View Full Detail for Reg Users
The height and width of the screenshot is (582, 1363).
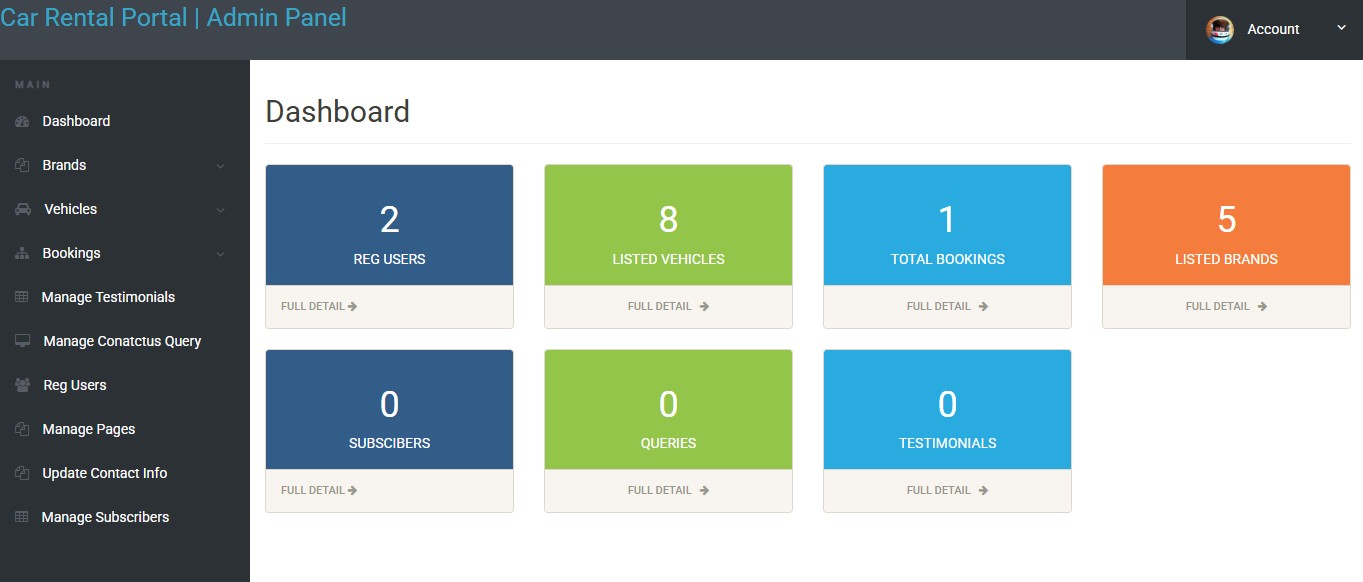319,306
